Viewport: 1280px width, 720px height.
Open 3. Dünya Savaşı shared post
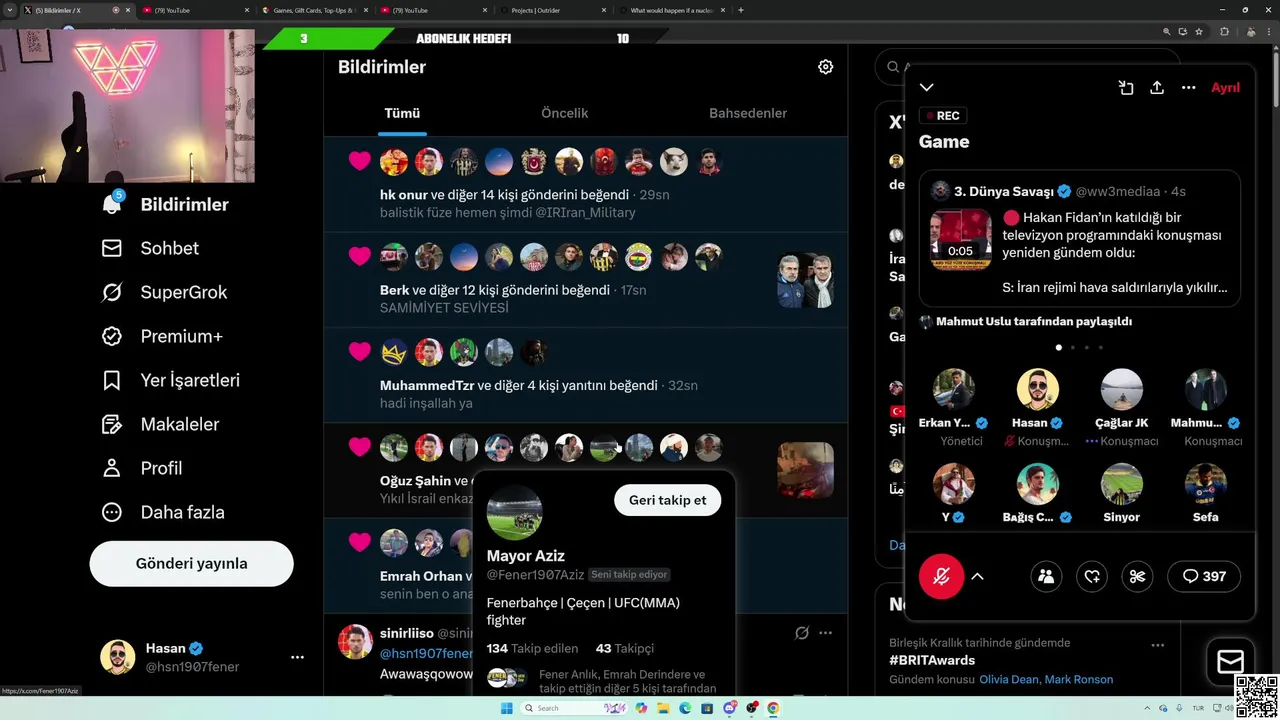[x=1080, y=238]
